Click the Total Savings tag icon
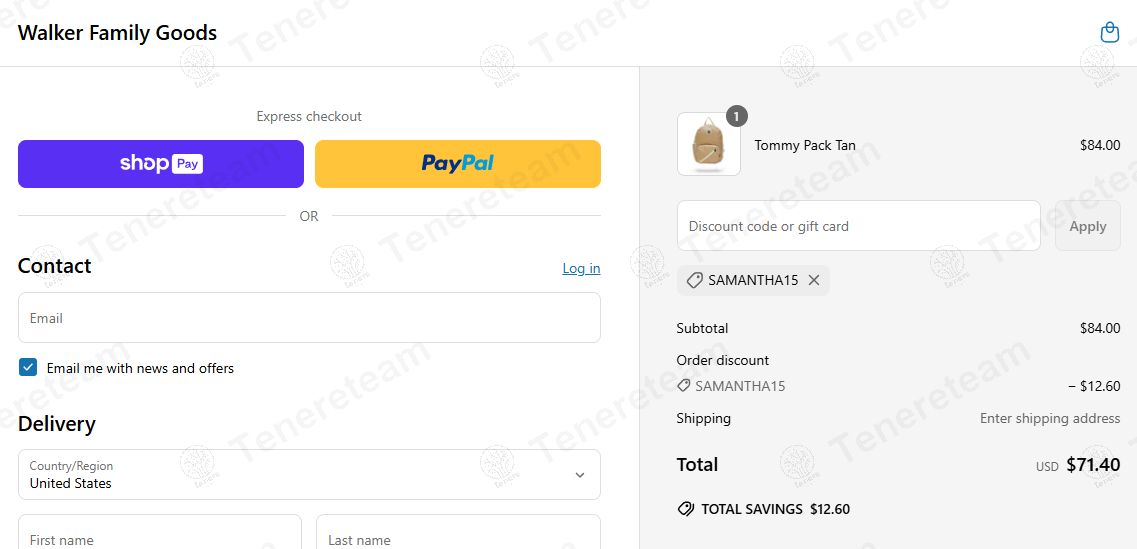 coord(686,509)
